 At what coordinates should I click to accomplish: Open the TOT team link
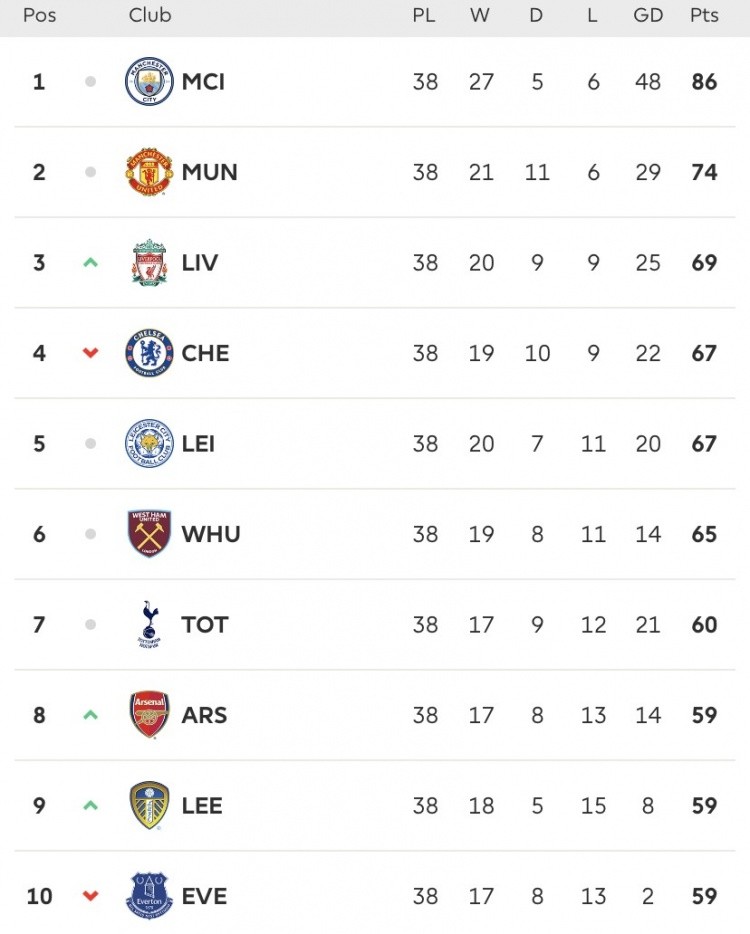[205, 625]
